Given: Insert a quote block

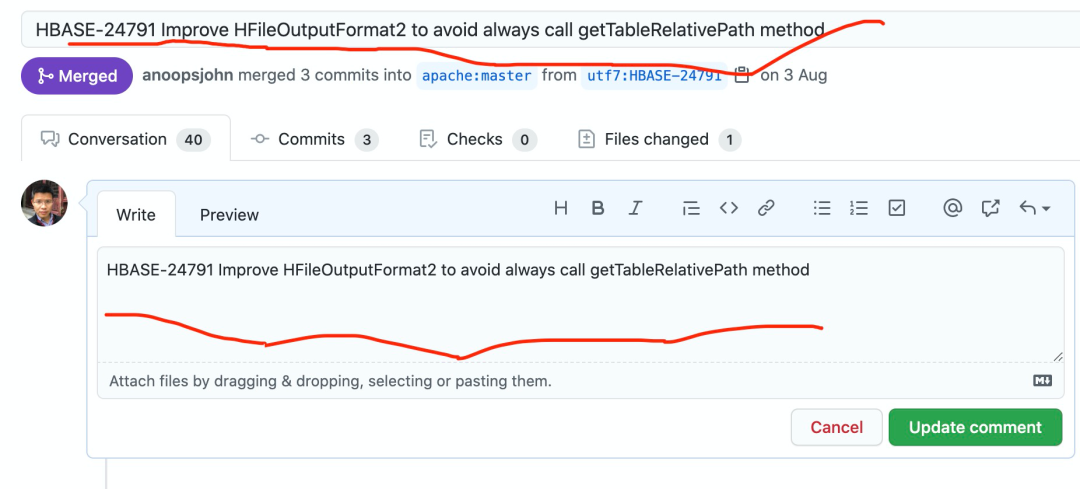Looking at the screenshot, I should (691, 208).
